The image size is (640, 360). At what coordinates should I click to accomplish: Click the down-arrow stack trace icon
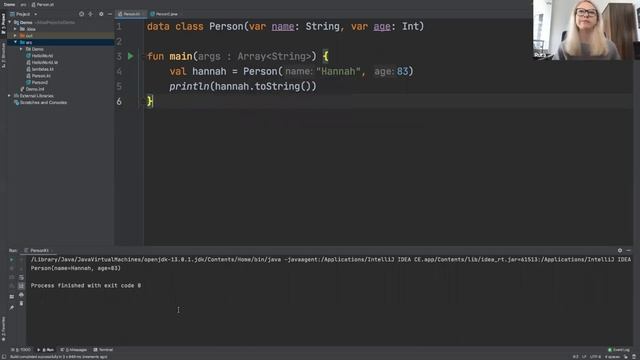pyautogui.click(x=21, y=269)
